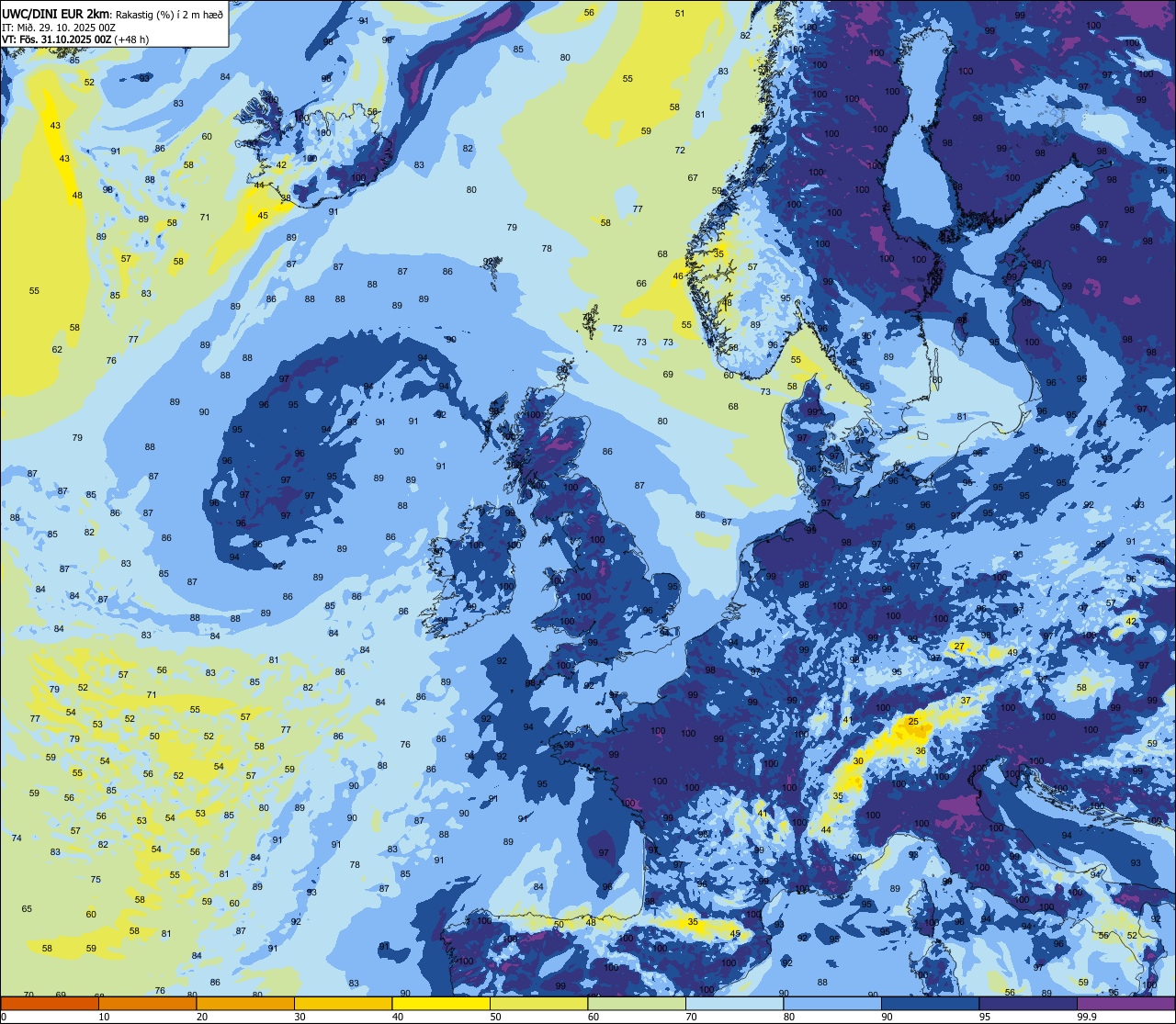Click the map value '74' at the far left
The image size is (1176, 1024).
[x=17, y=838]
